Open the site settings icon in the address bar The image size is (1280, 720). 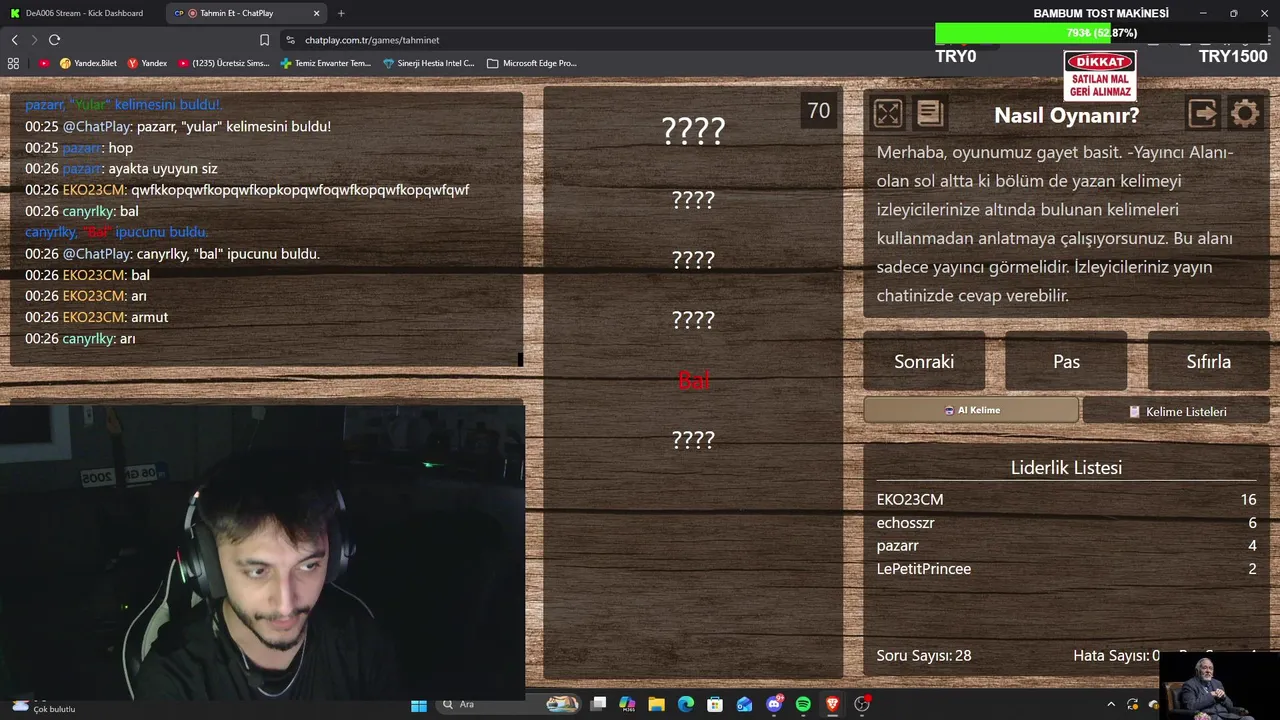290,40
